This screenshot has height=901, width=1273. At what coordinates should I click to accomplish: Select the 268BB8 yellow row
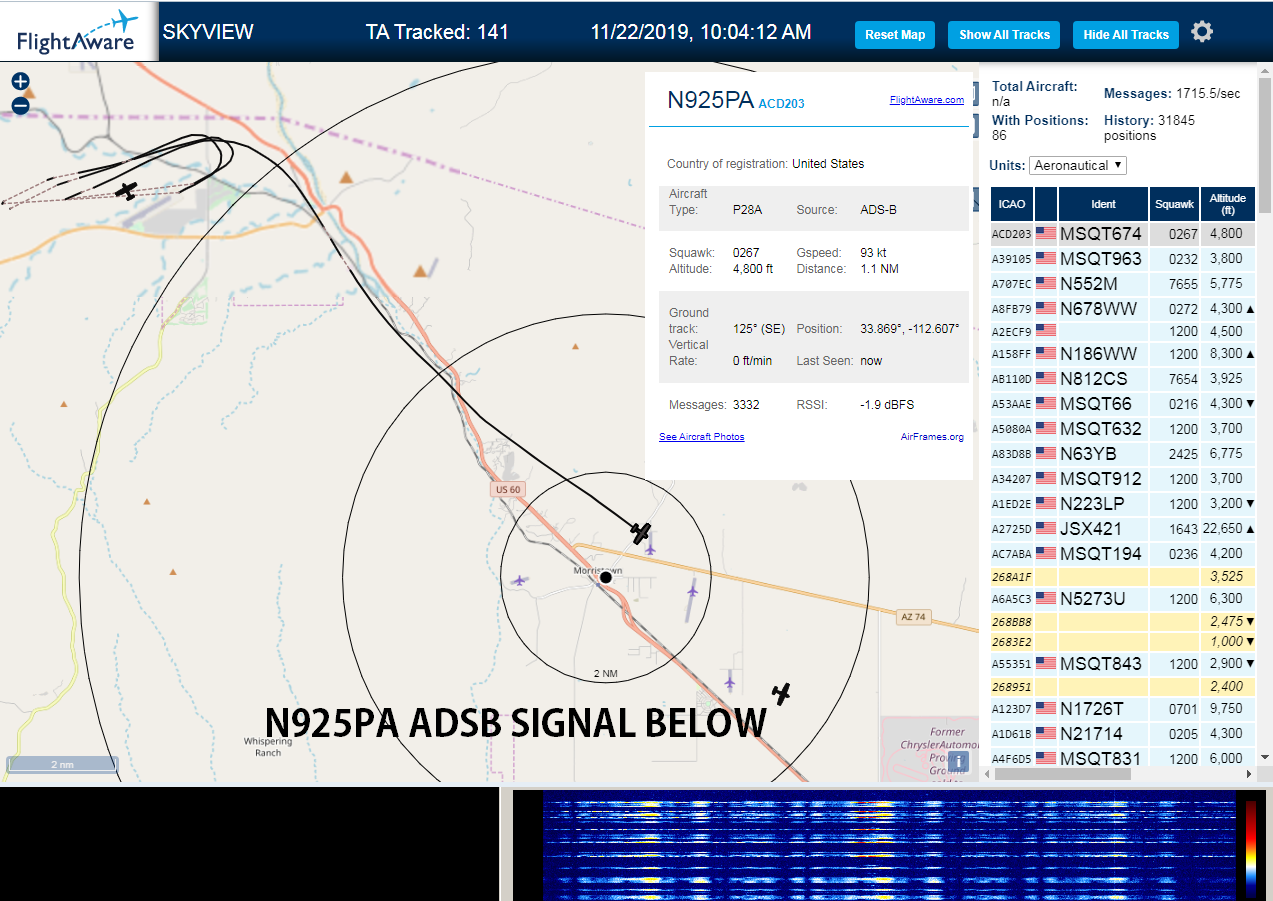(1123, 622)
